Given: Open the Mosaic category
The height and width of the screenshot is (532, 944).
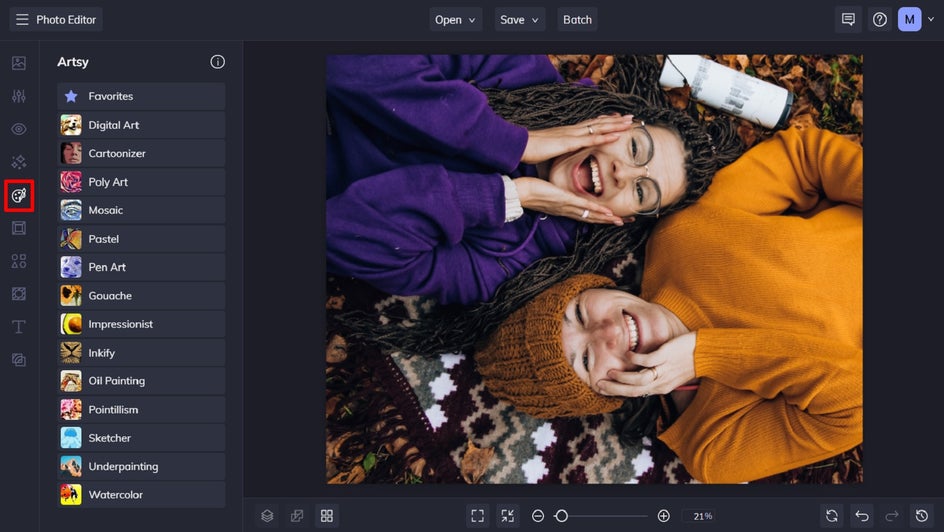Looking at the screenshot, I should (141, 210).
